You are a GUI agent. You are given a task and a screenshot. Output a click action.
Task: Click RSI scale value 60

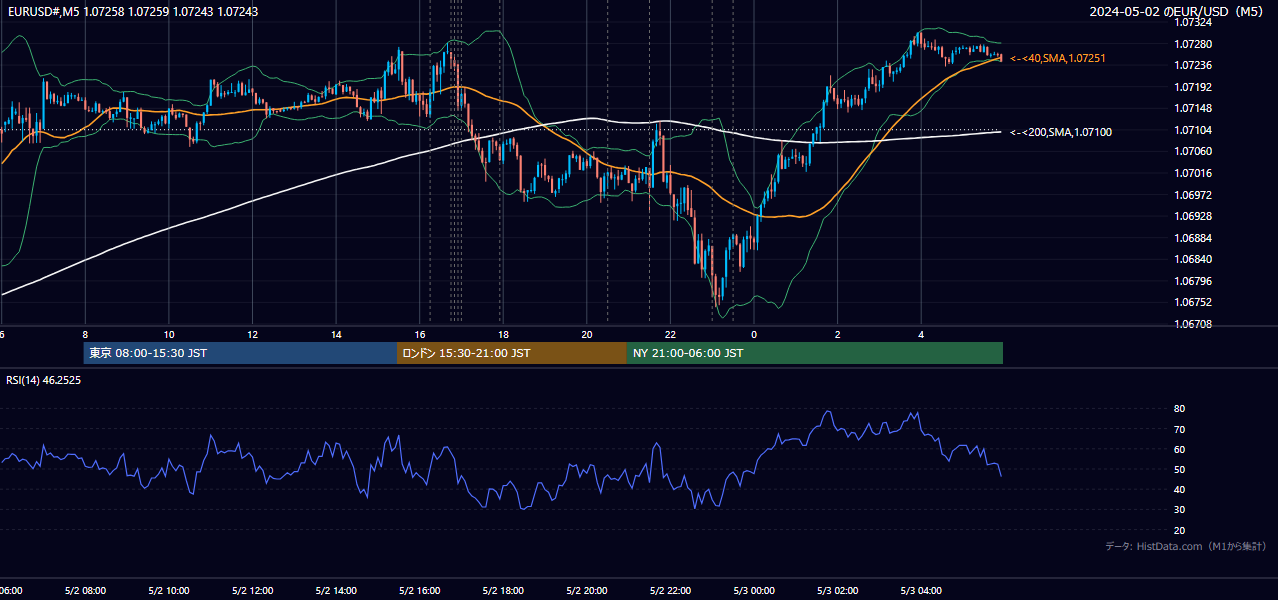tap(1180, 450)
